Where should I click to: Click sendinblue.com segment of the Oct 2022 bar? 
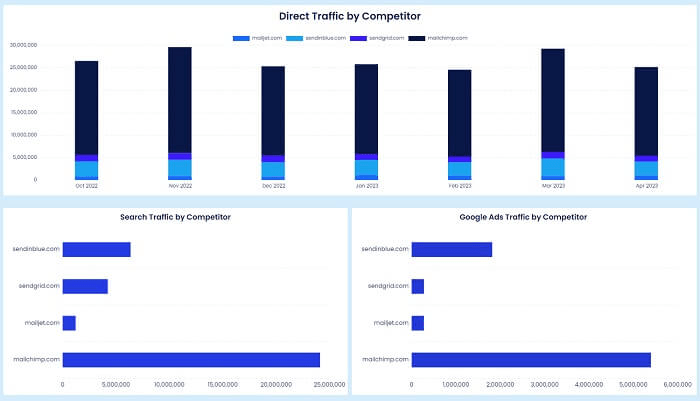pos(87,169)
